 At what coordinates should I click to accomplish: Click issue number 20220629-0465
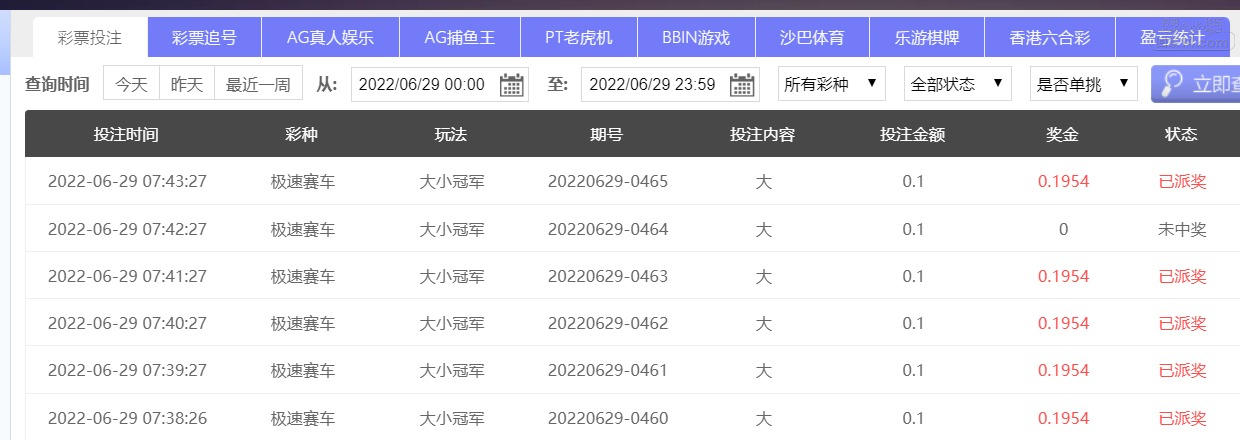click(608, 182)
